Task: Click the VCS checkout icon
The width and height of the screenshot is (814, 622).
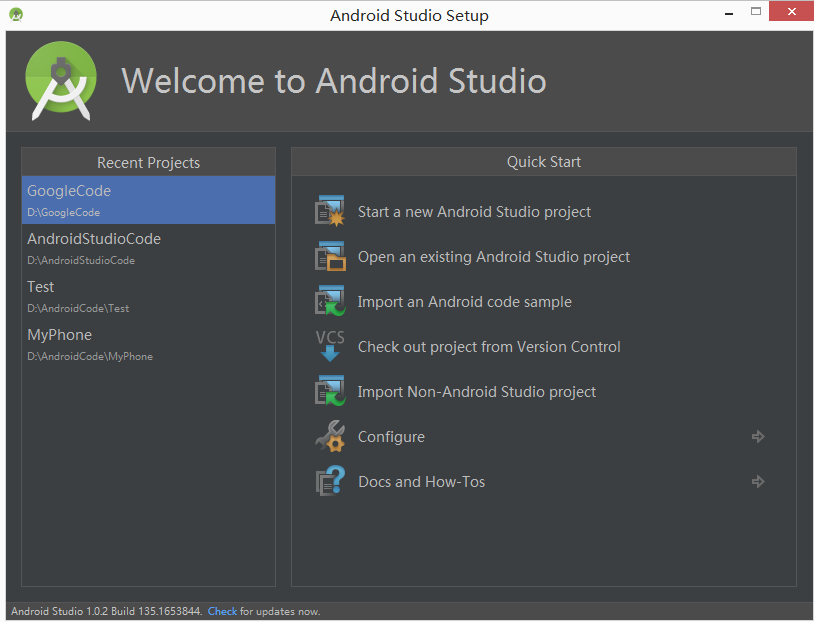Action: point(329,347)
